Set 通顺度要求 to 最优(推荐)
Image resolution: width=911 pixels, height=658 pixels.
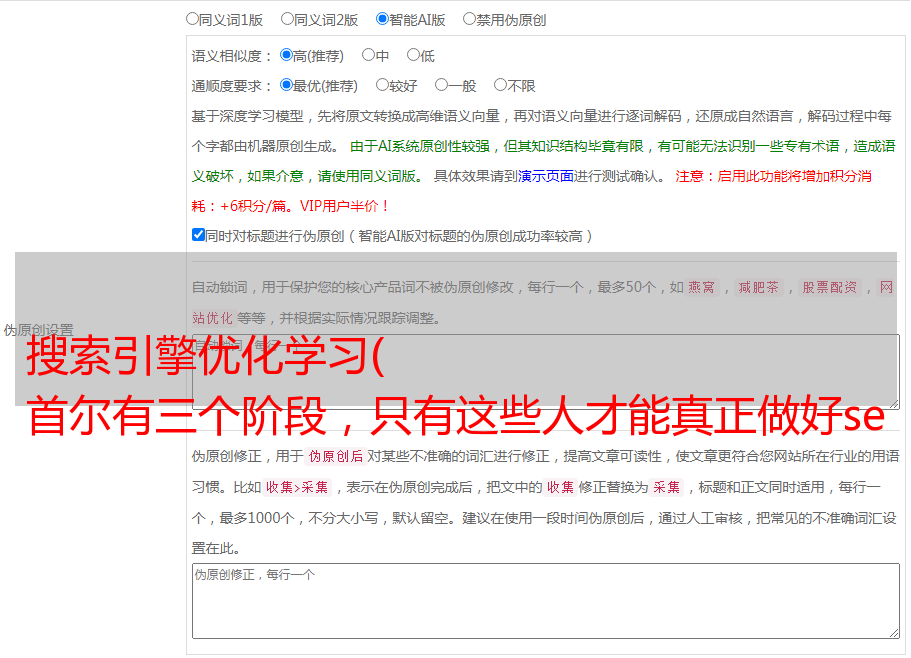[286, 85]
